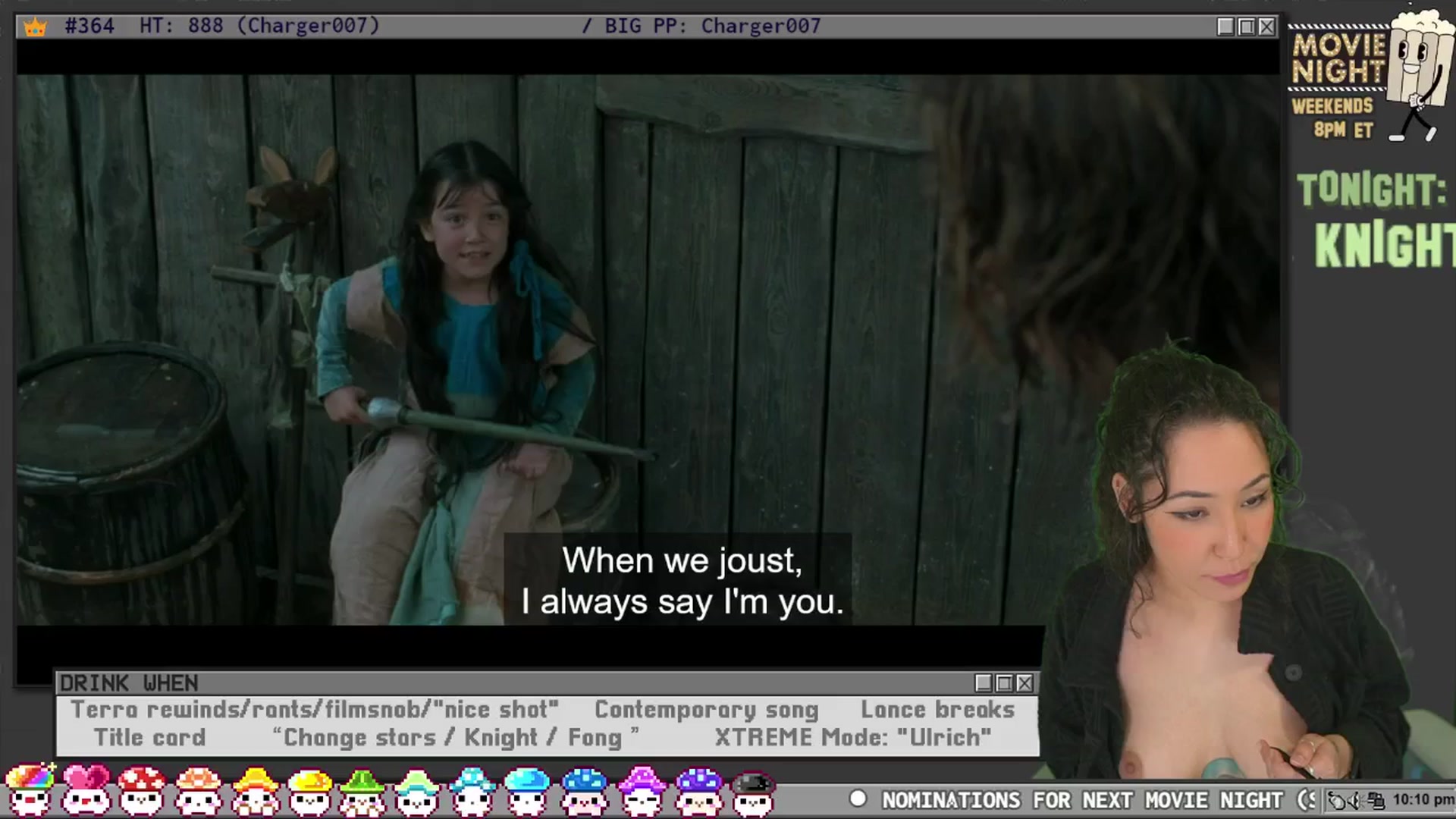Click the XTREME Mode: "Ulrich" rule

(x=853, y=737)
